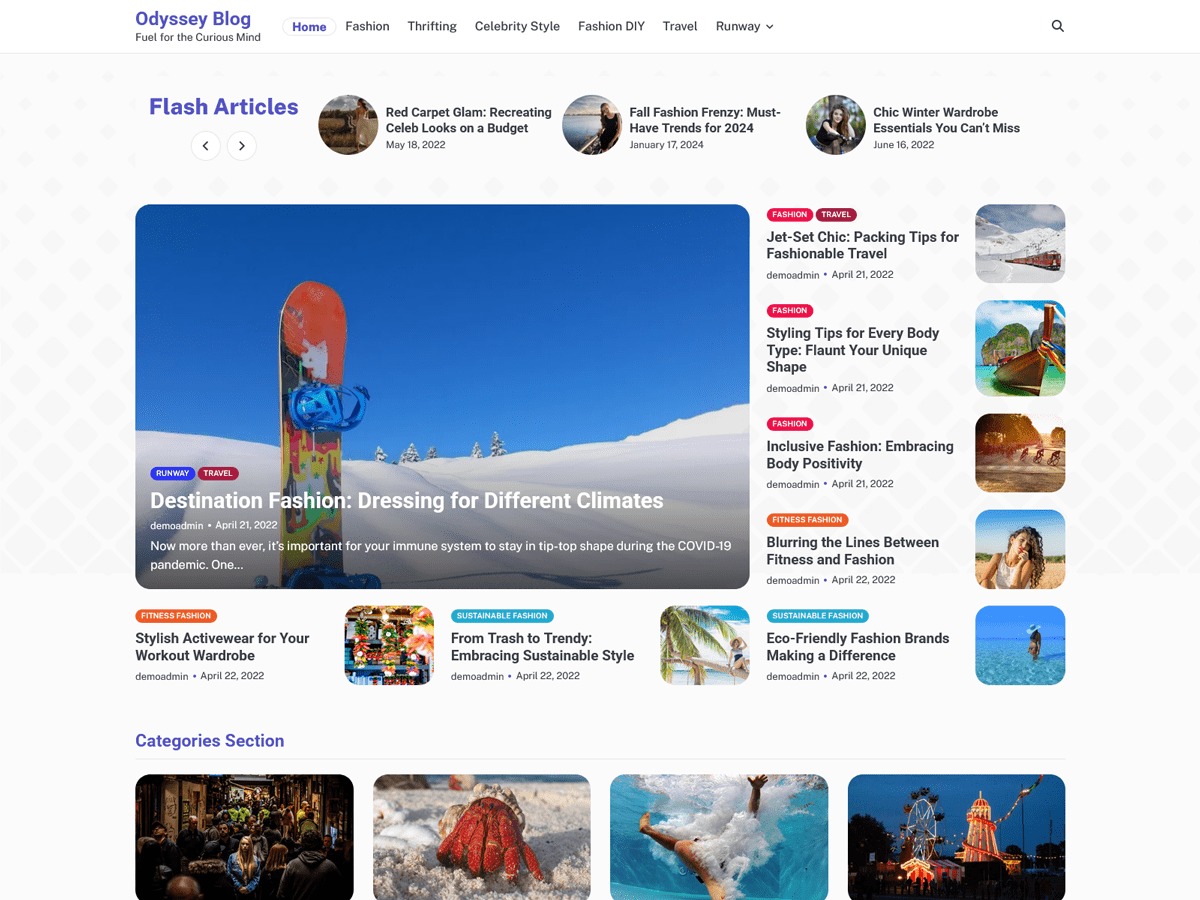Select Travel in the top navigation
1200x900 pixels.
679,26
